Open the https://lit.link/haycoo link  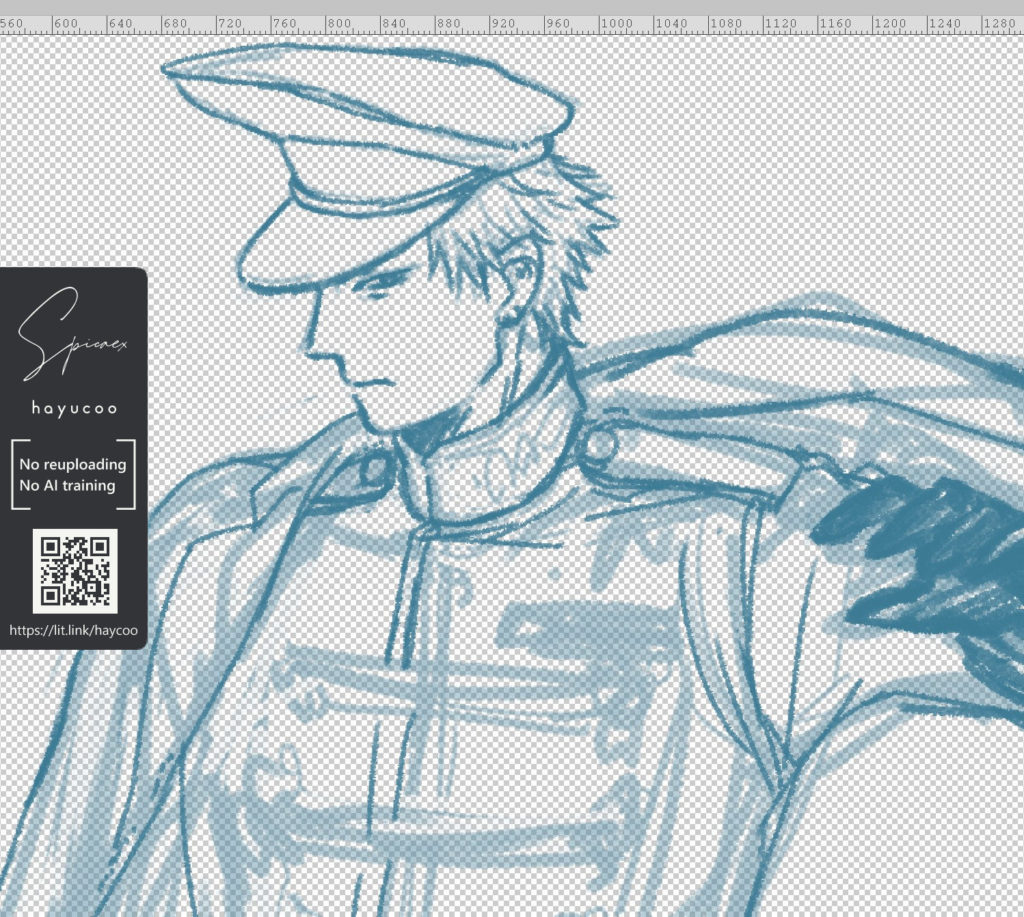[73, 631]
